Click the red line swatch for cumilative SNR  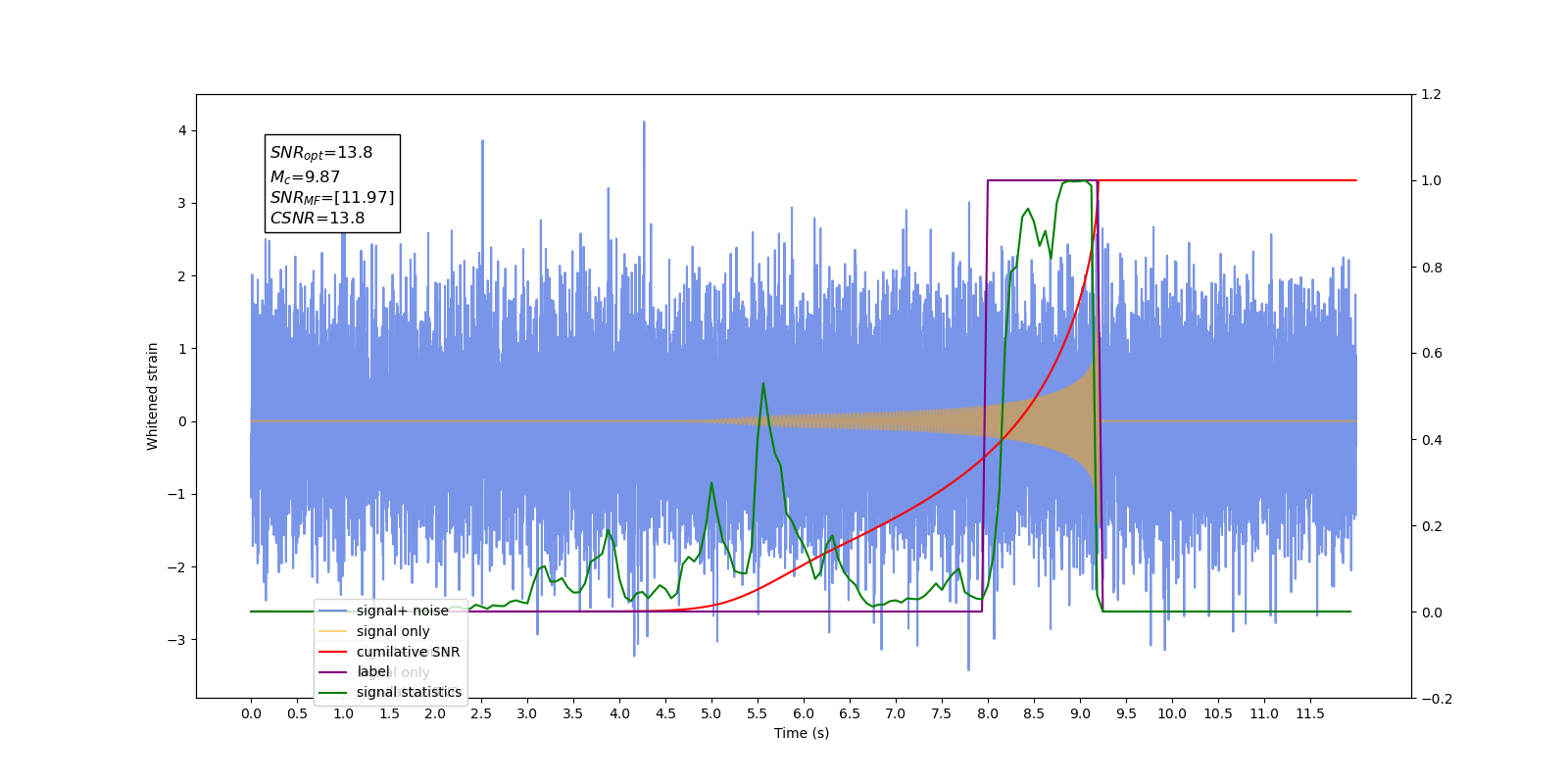pos(333,652)
